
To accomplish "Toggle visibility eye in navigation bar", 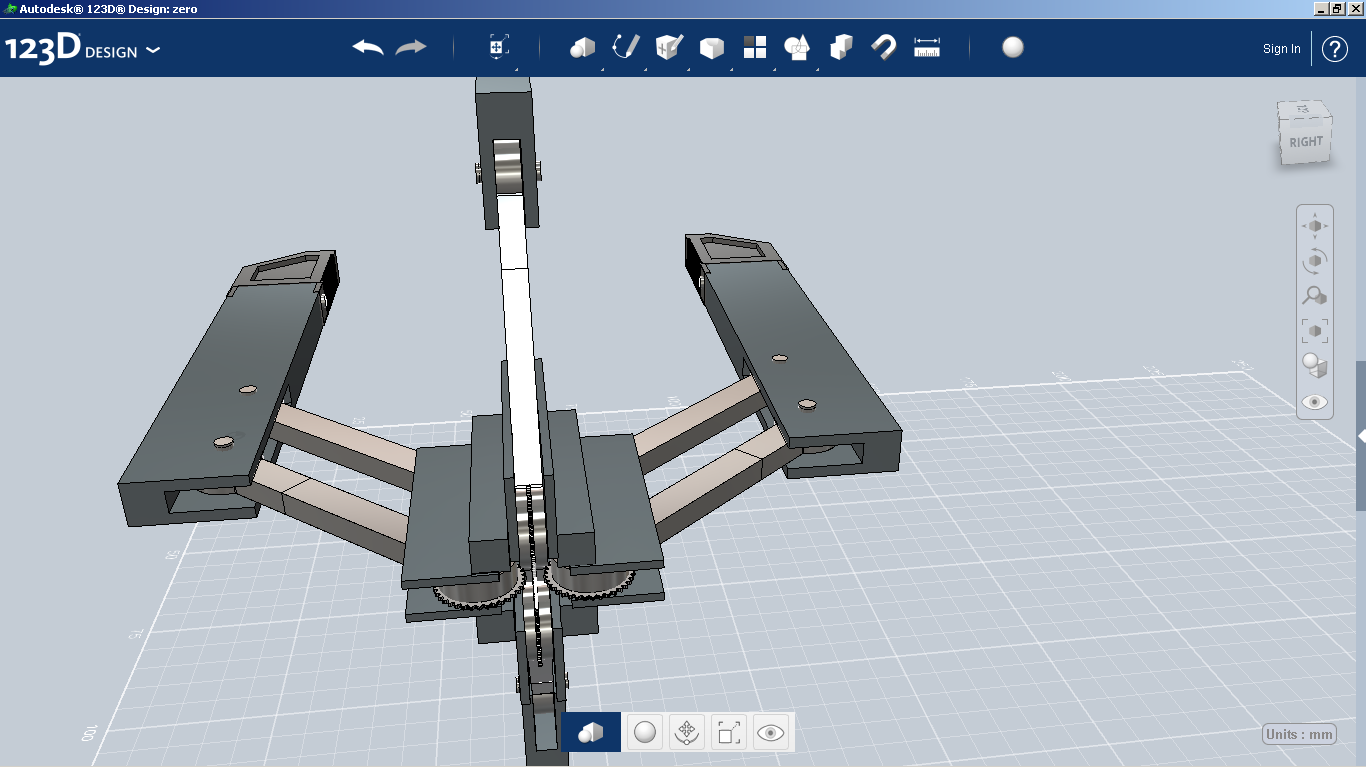I will [1315, 402].
